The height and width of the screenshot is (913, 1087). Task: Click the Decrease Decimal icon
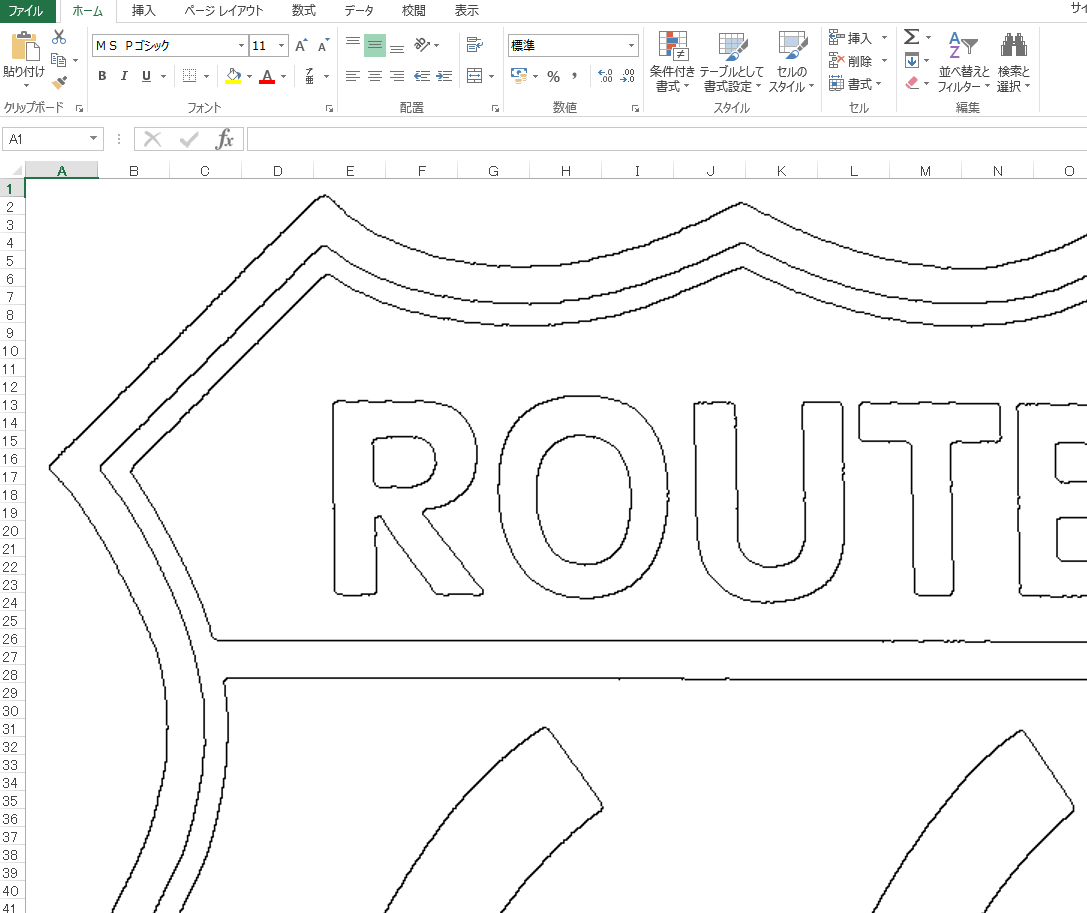tap(627, 76)
